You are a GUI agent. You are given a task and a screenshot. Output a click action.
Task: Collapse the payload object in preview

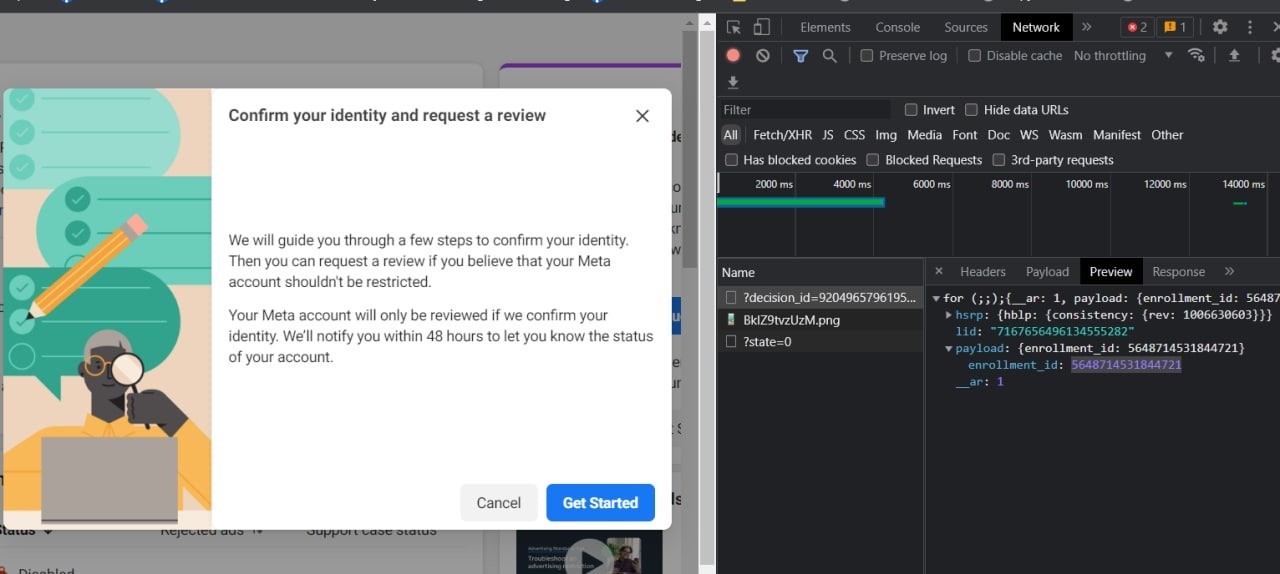click(948, 348)
